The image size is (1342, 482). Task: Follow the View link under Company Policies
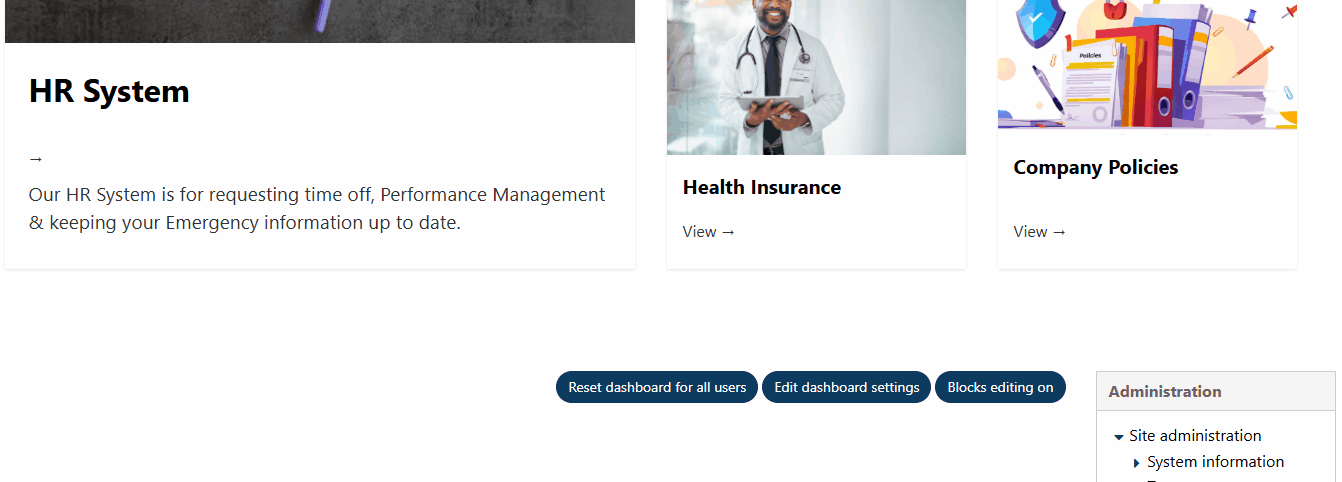coord(1039,232)
